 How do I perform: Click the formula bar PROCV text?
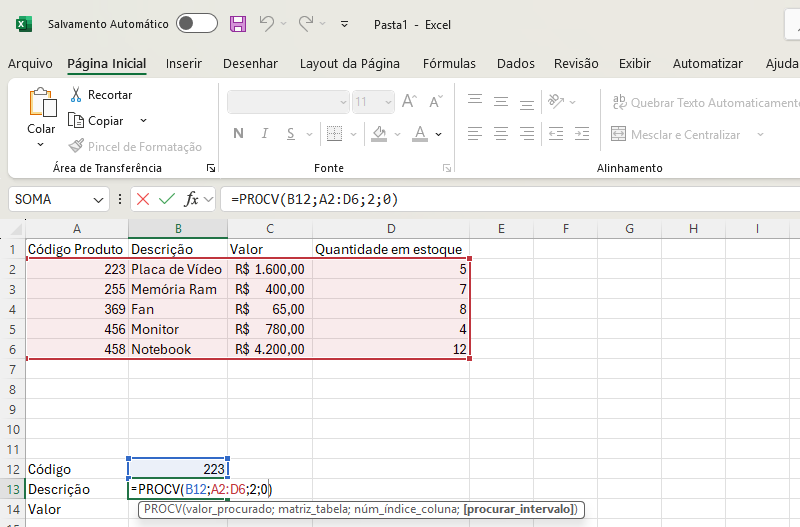coord(314,199)
